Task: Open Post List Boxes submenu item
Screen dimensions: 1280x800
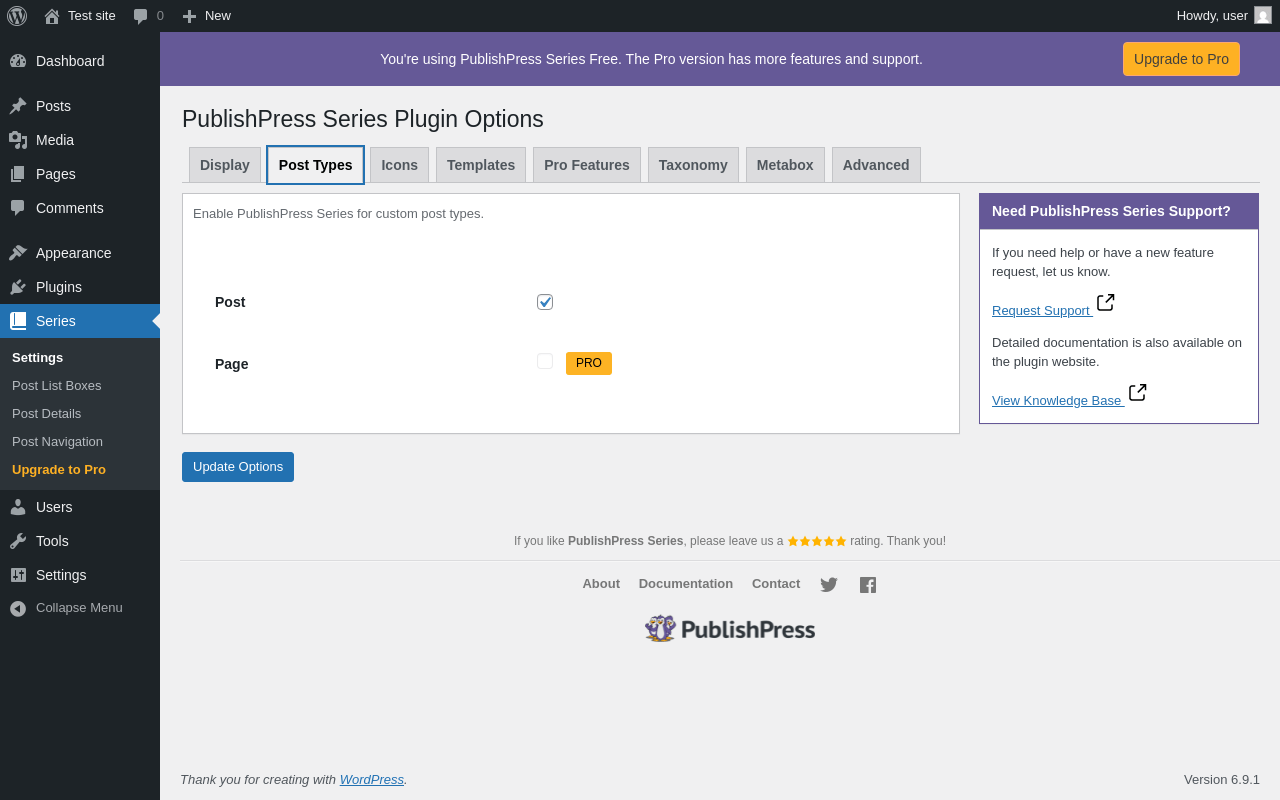Action: click(57, 386)
